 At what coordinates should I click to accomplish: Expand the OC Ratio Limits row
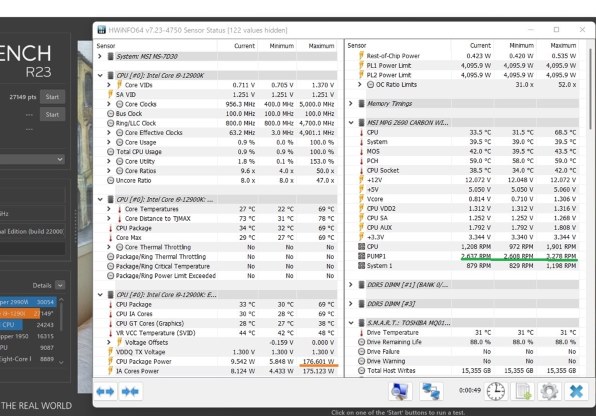pyautogui.click(x=360, y=84)
